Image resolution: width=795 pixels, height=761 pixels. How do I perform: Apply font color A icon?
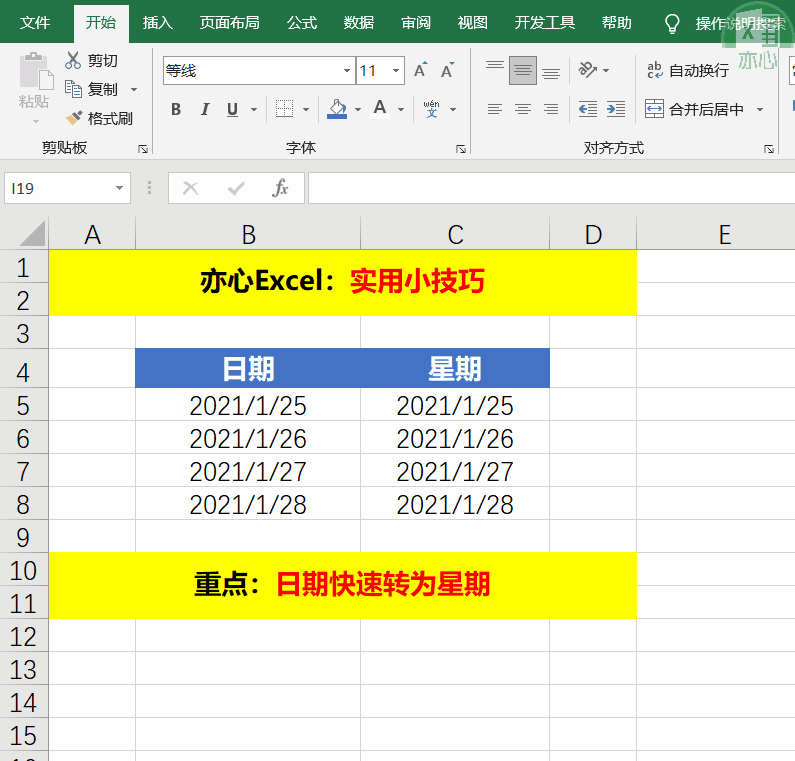[380, 109]
